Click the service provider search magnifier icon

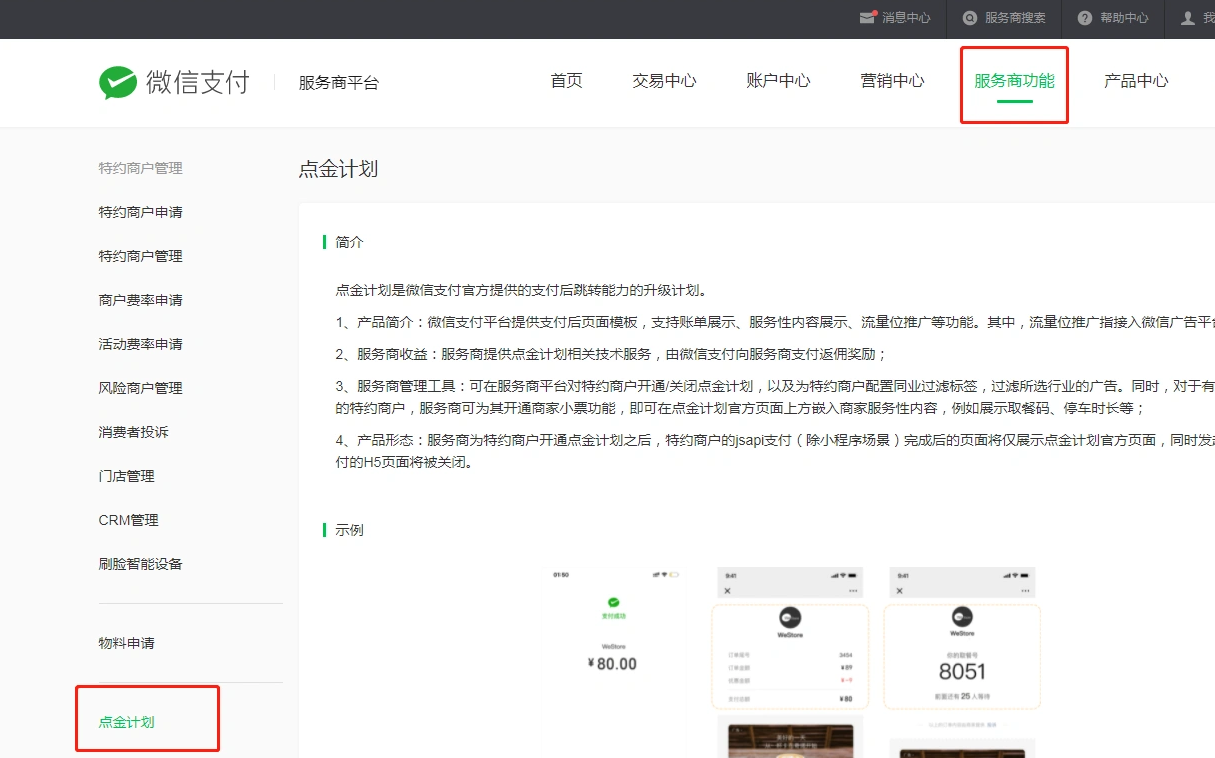(x=969, y=18)
